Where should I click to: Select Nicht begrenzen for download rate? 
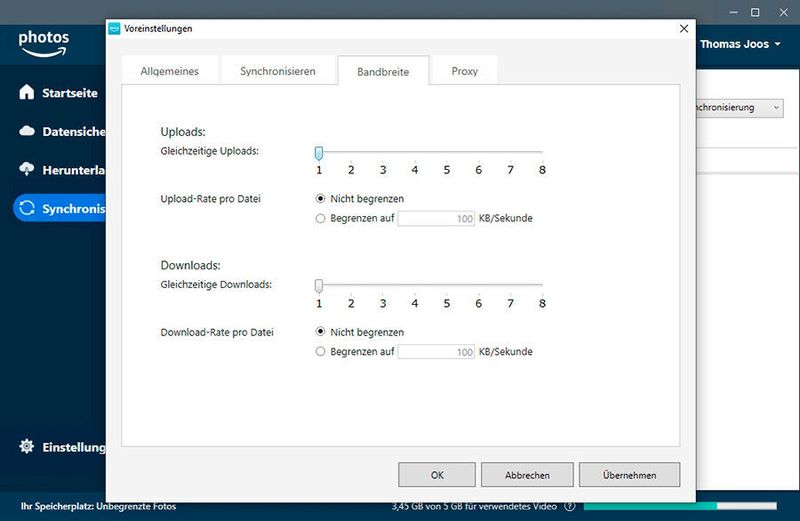click(x=320, y=332)
